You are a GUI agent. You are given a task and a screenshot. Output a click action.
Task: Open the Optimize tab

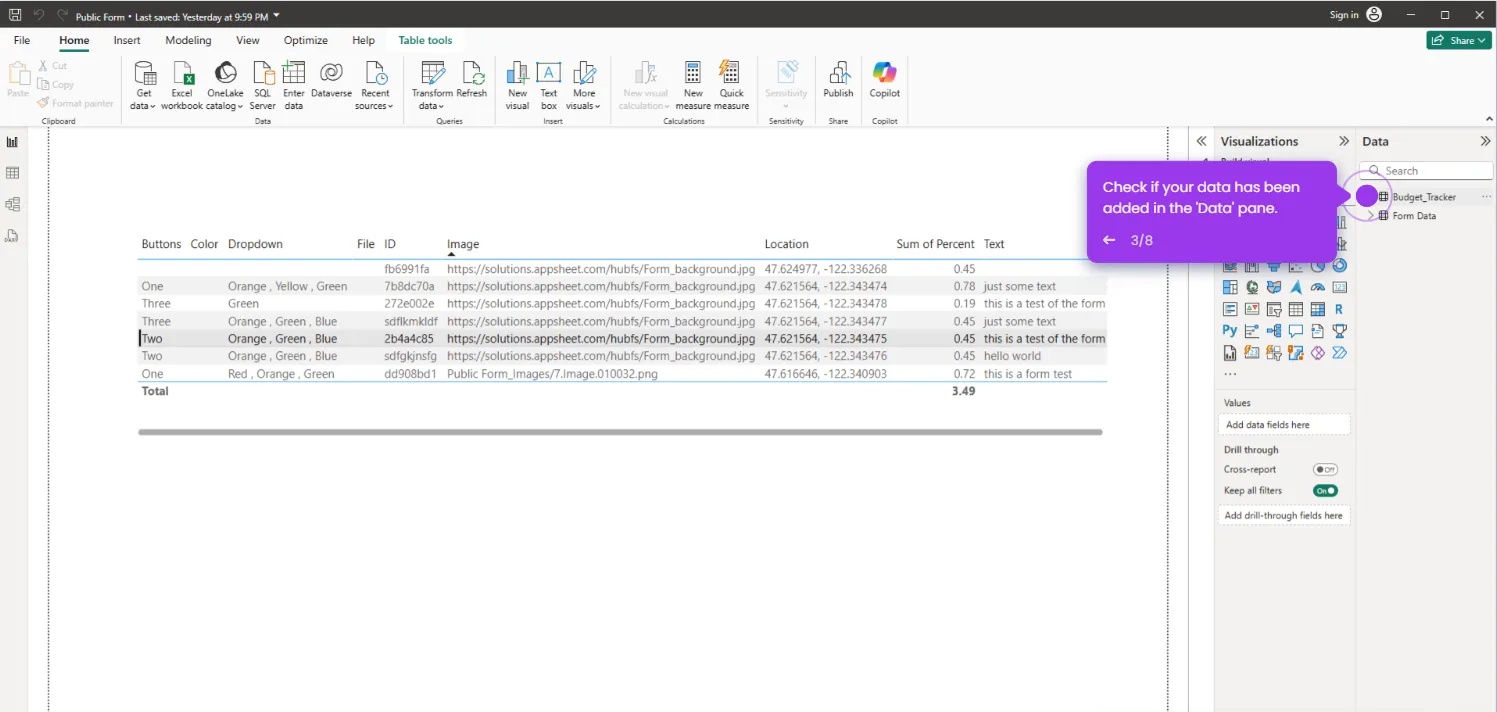tap(306, 40)
